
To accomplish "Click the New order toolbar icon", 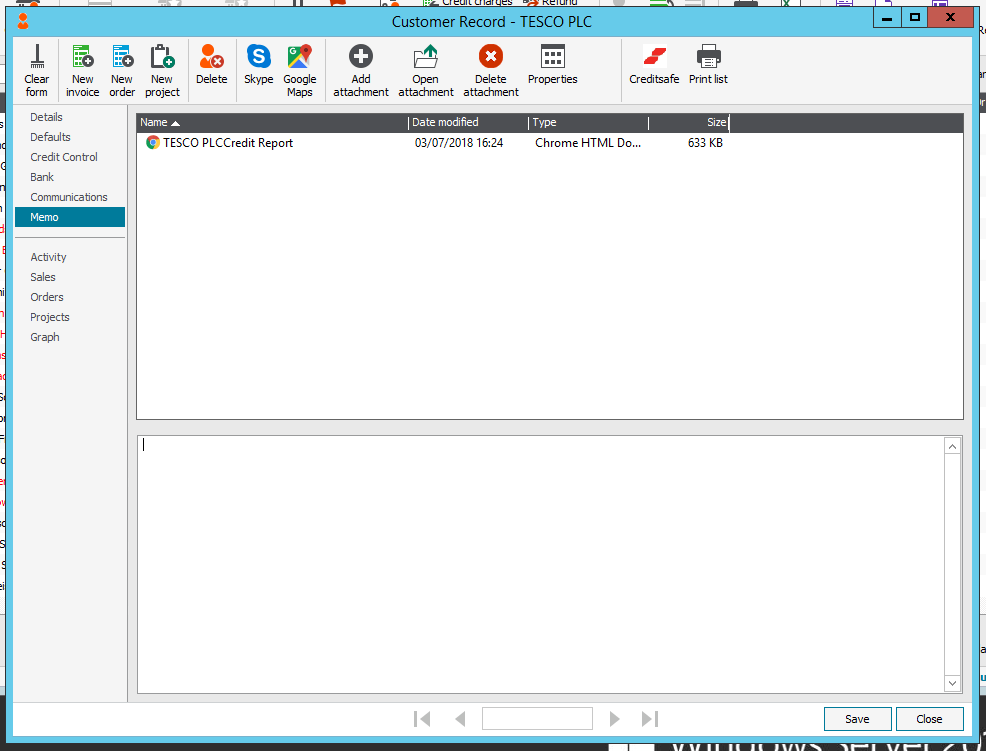I will coord(122,57).
